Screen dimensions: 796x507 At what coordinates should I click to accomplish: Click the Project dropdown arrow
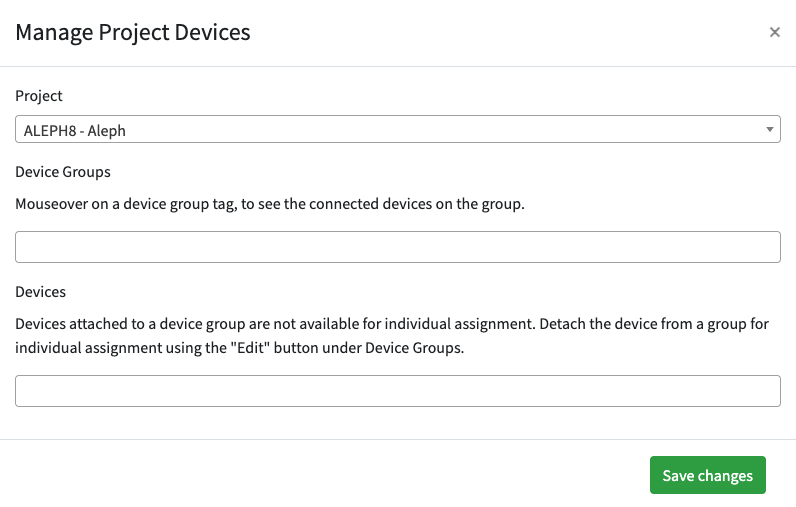pyautogui.click(x=769, y=130)
